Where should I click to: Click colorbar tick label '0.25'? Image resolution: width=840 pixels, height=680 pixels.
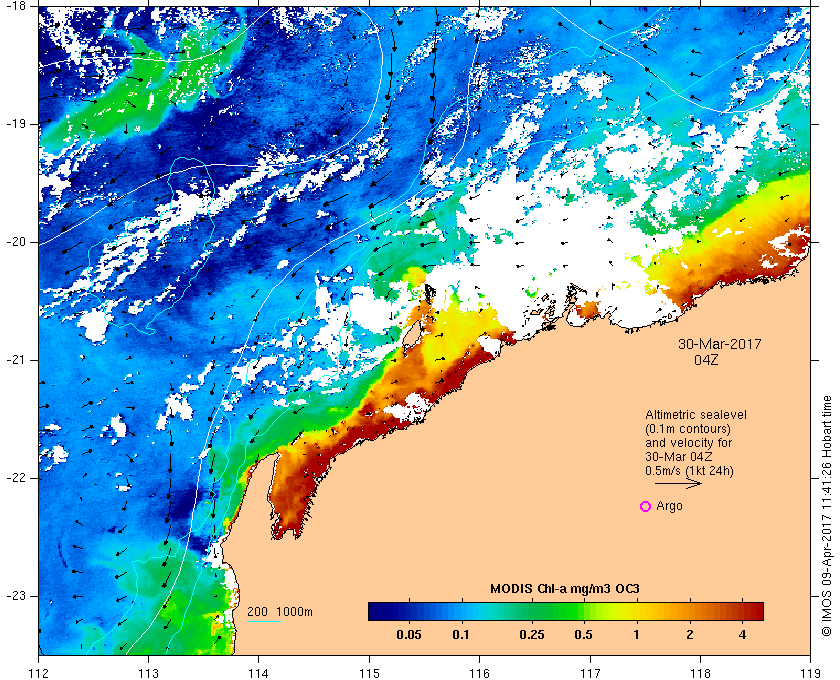click(532, 635)
